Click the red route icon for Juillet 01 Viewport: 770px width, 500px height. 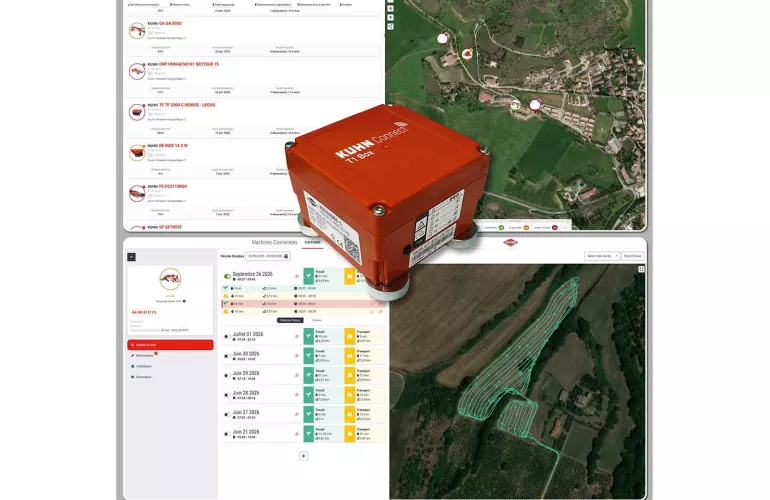click(297, 336)
